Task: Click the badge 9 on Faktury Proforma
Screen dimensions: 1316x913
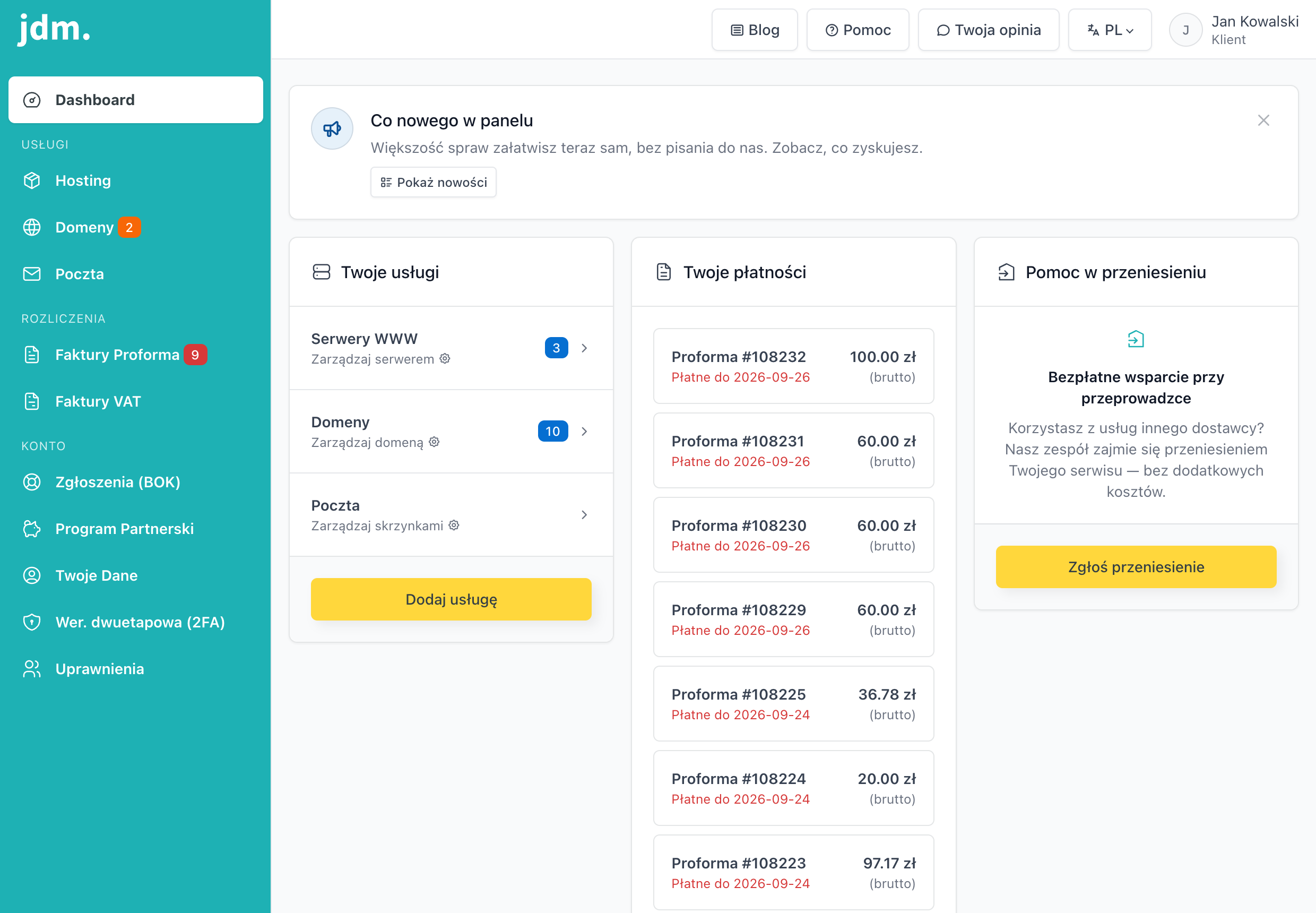Action: tap(196, 355)
